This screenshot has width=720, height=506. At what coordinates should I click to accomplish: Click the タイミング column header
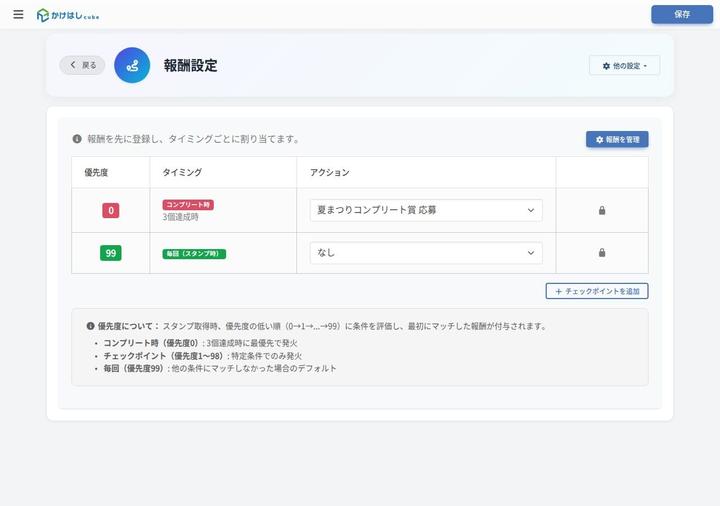[x=182, y=173]
